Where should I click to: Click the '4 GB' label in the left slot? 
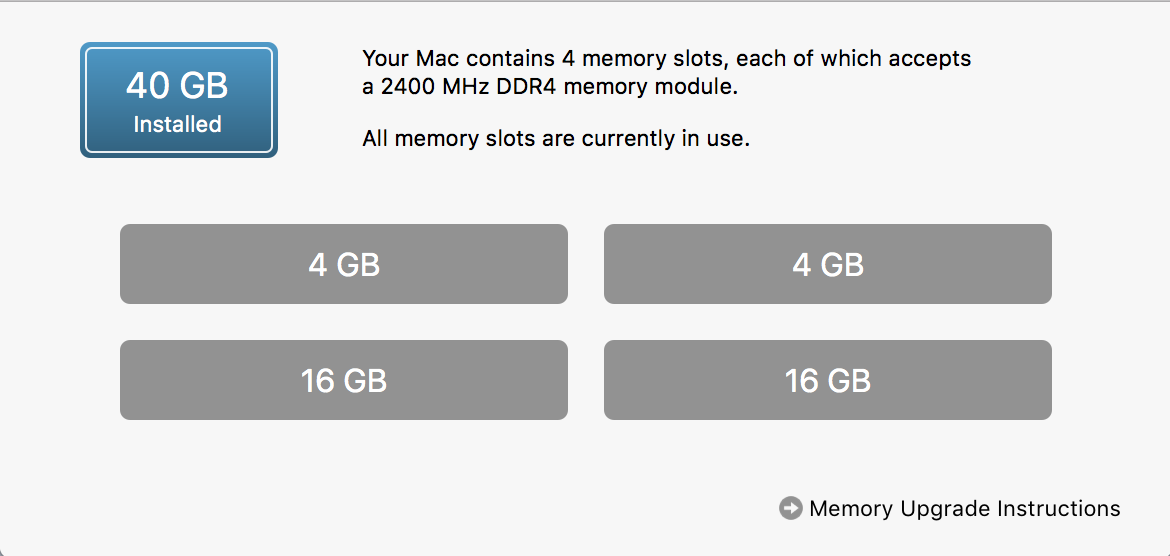click(344, 265)
